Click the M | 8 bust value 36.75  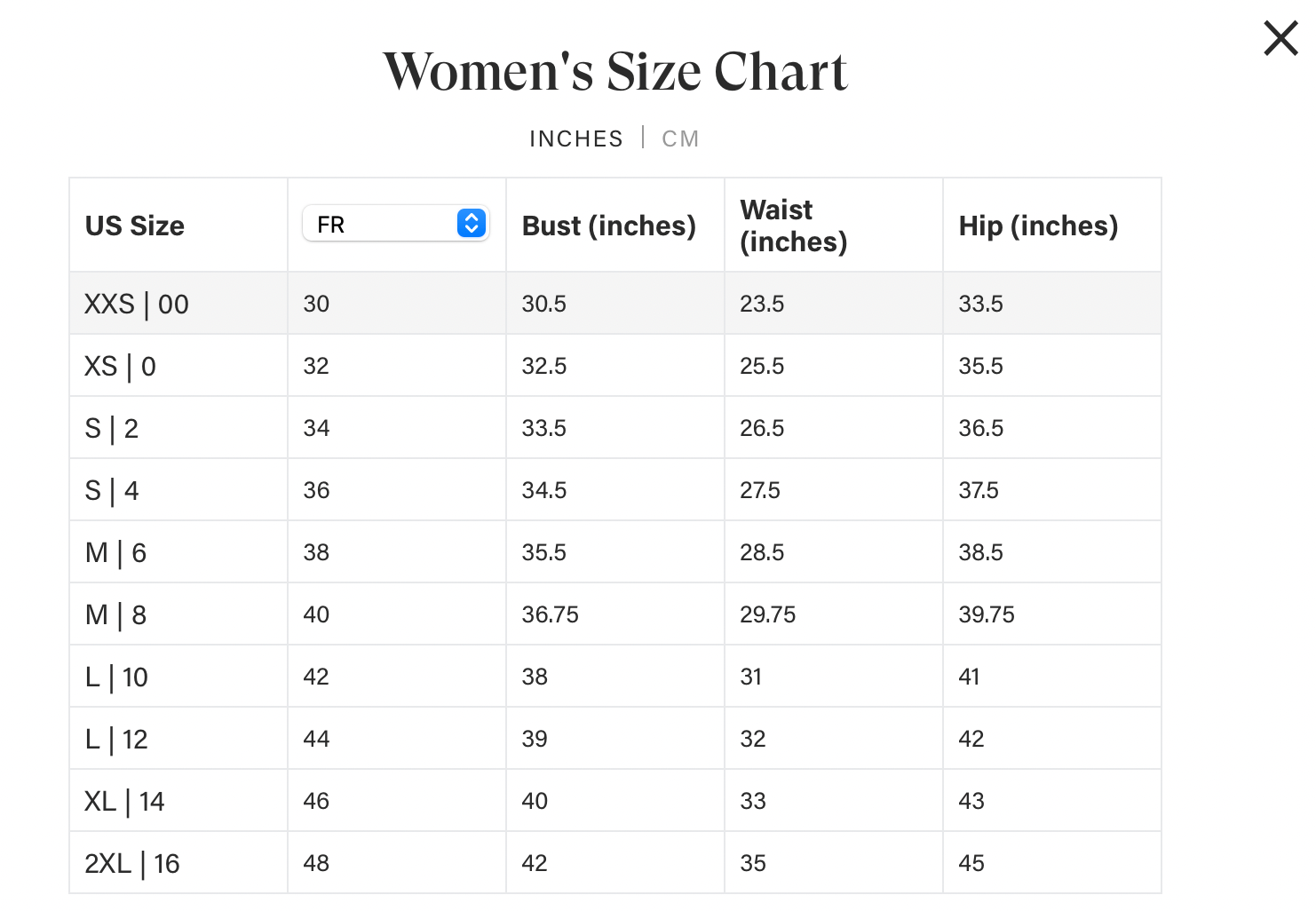point(550,614)
